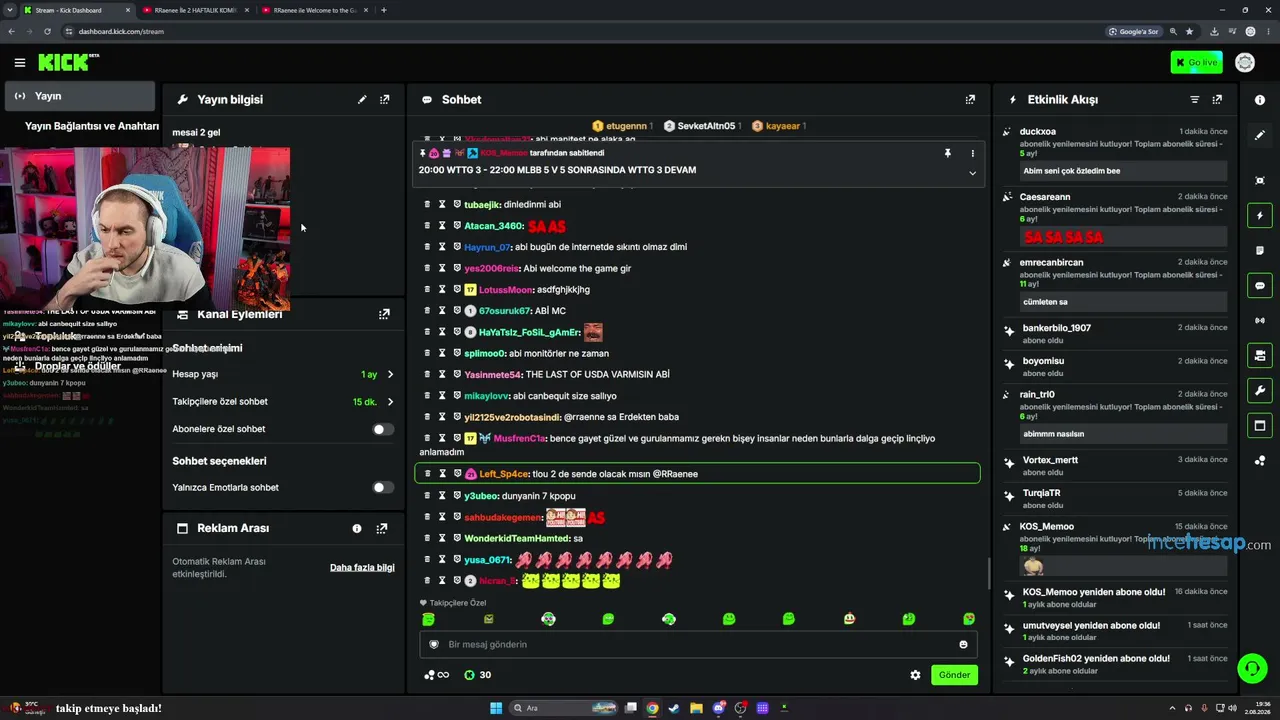Click username Atacan_3460 in chat

click(494, 226)
